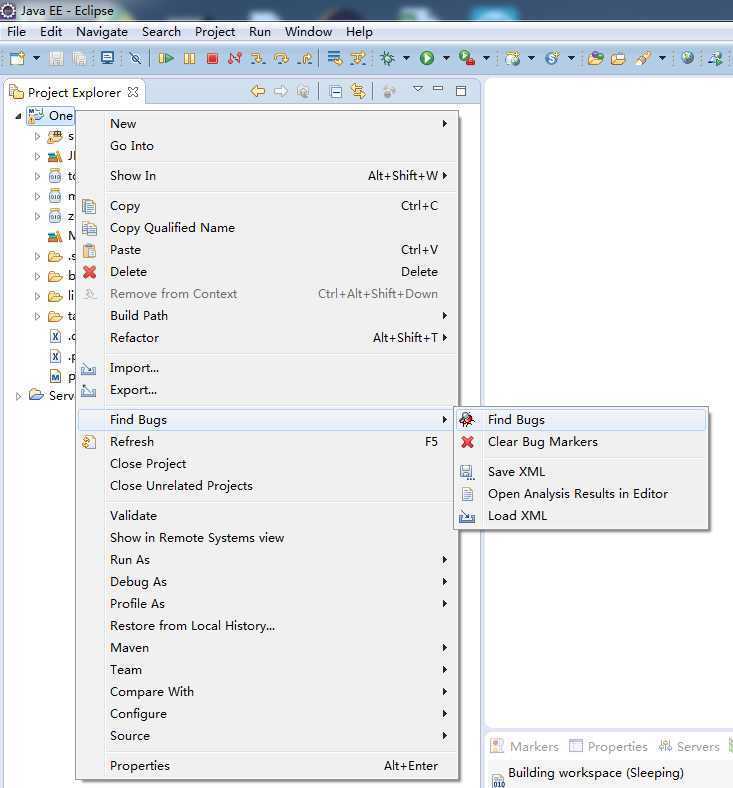Click the green Run toolbar icon
Screen dimensions: 733x788
tap(427, 58)
